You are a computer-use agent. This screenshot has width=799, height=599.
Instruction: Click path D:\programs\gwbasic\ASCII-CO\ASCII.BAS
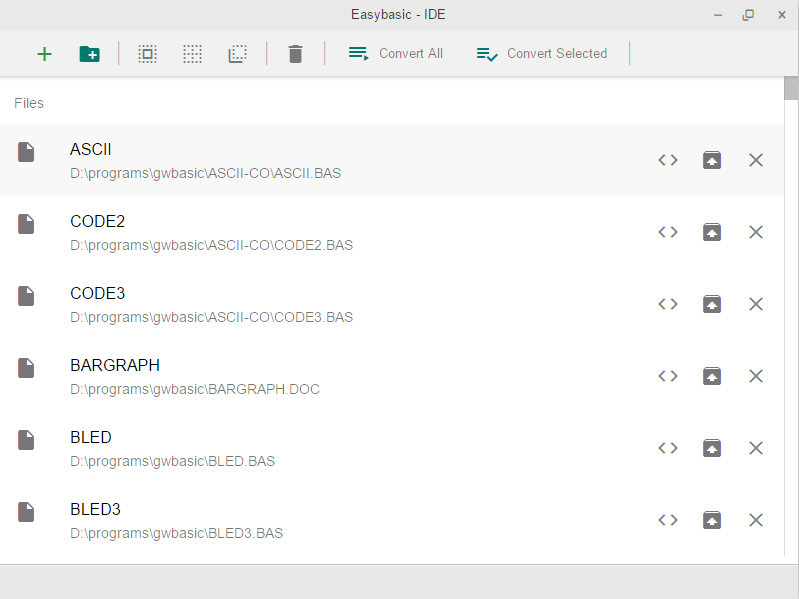[205, 173]
